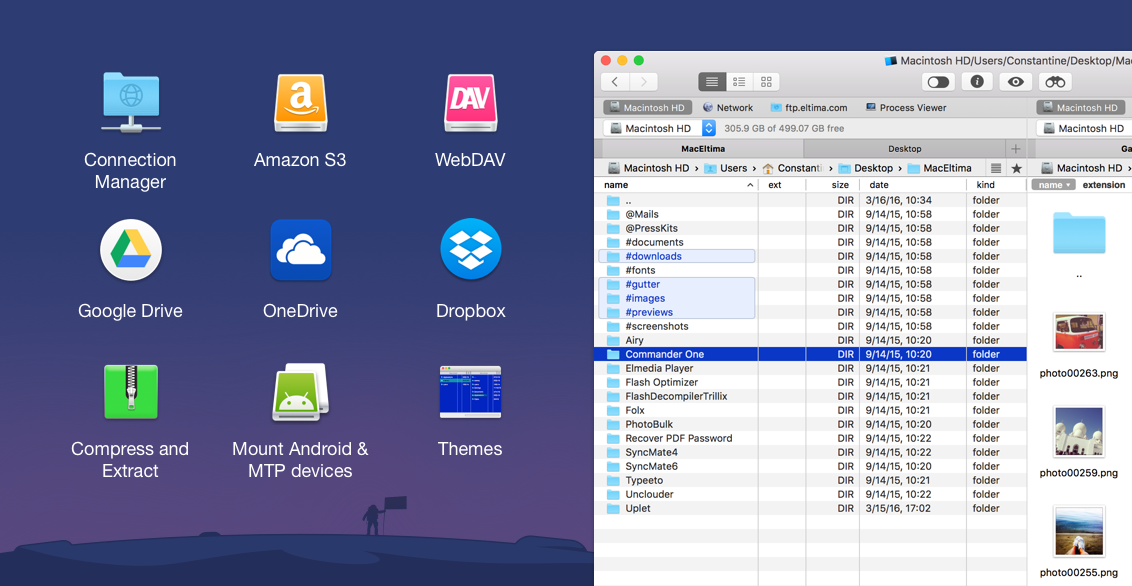Open the right panel Macintosh HD drive dropdown
Image resolution: width=1132 pixels, height=586 pixels.
point(1084,128)
